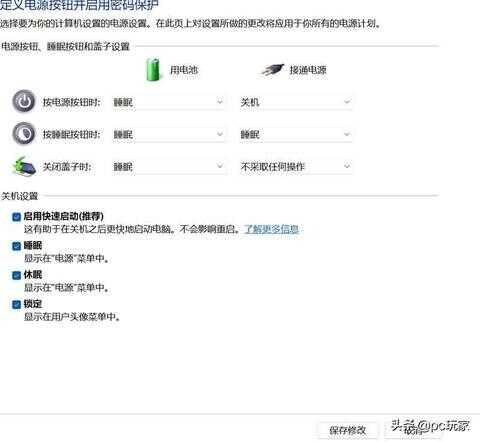This screenshot has height=442, width=480.
Task: Open power button on-battery action dropdown
Action: (x=169, y=102)
